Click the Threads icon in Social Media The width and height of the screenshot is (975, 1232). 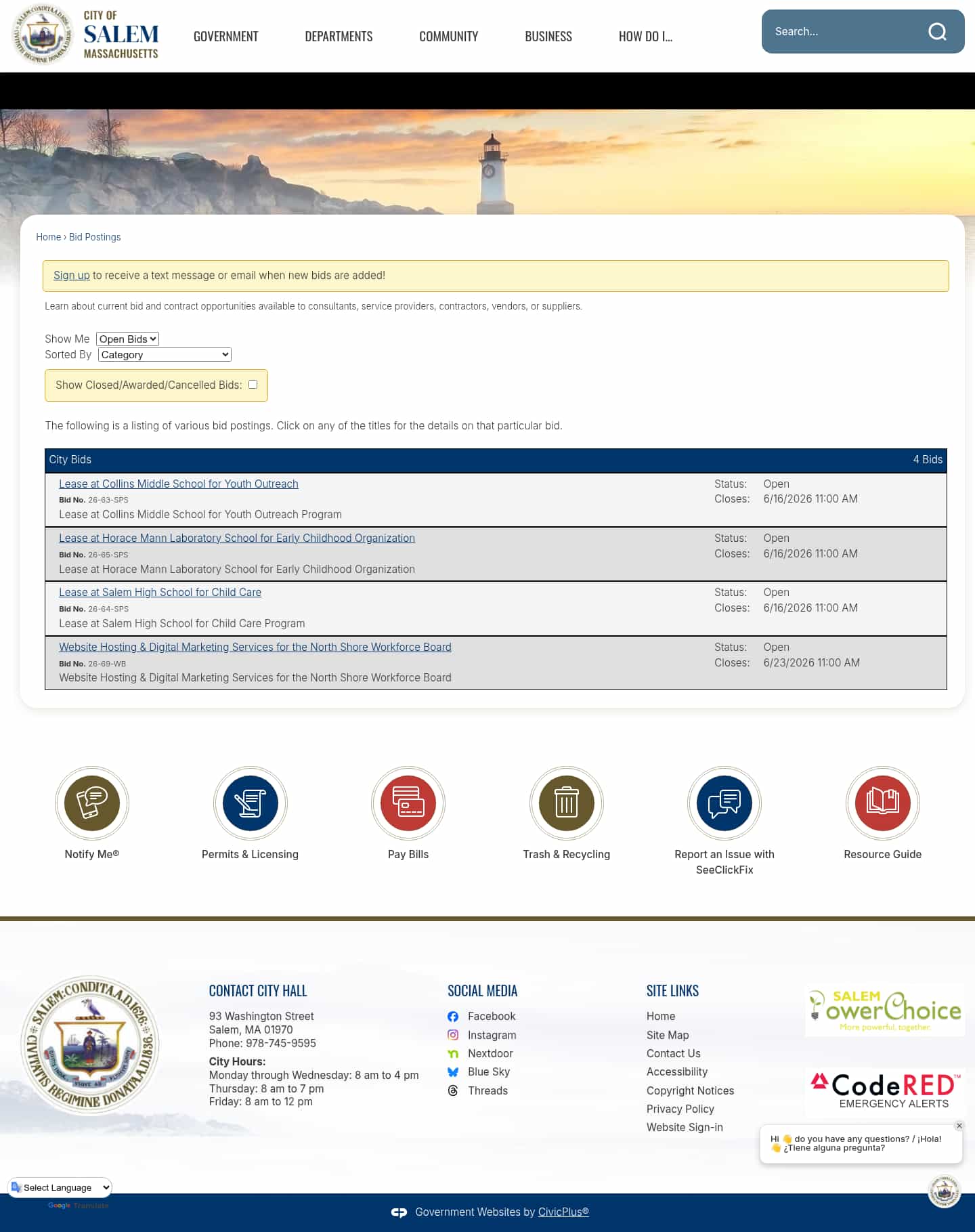pos(453,1090)
